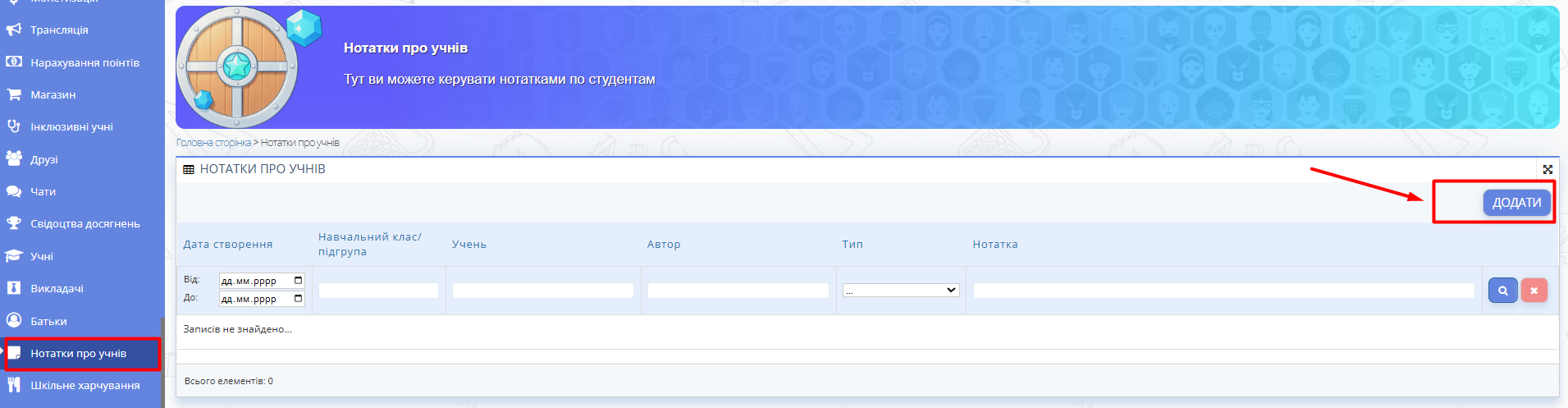Follow the Головна сторінка breadcrumb link
This screenshot has height=408, width=1568.
(213, 143)
